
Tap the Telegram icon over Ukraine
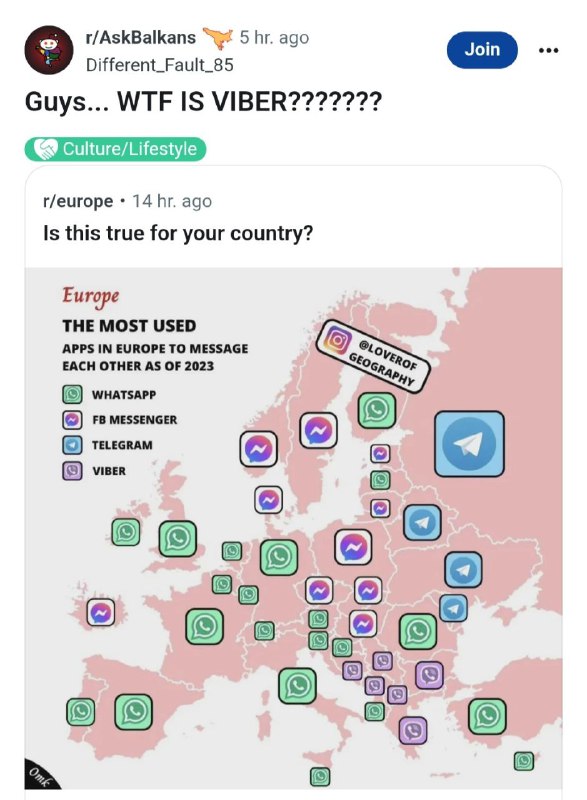463,569
